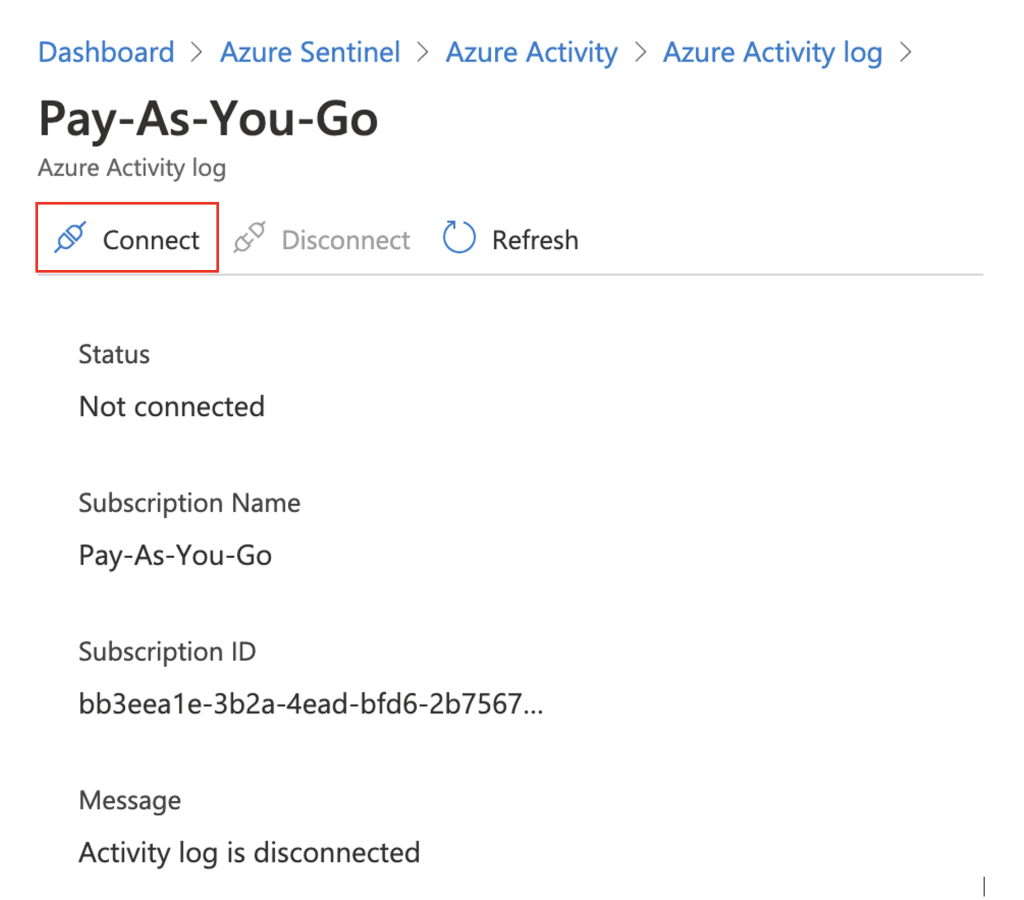Navigate to the Azure Activity breadcrumb
Viewport: 1024px width, 900px height.
pyautogui.click(x=531, y=52)
